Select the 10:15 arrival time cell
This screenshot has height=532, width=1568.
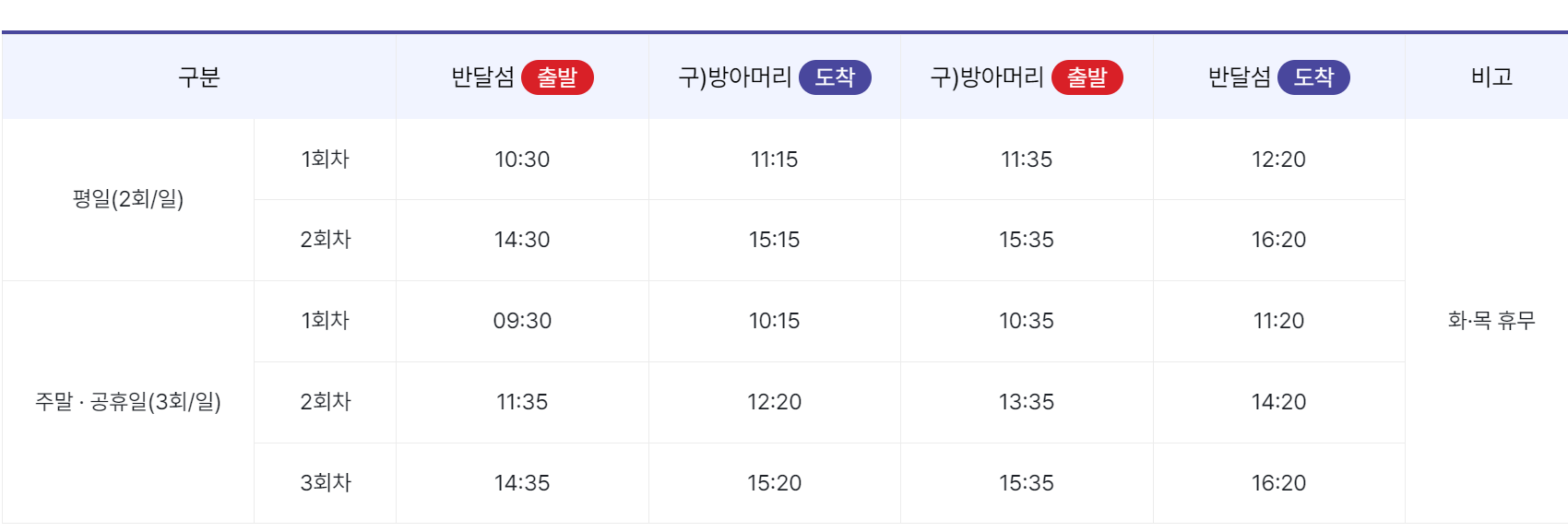[774, 321]
